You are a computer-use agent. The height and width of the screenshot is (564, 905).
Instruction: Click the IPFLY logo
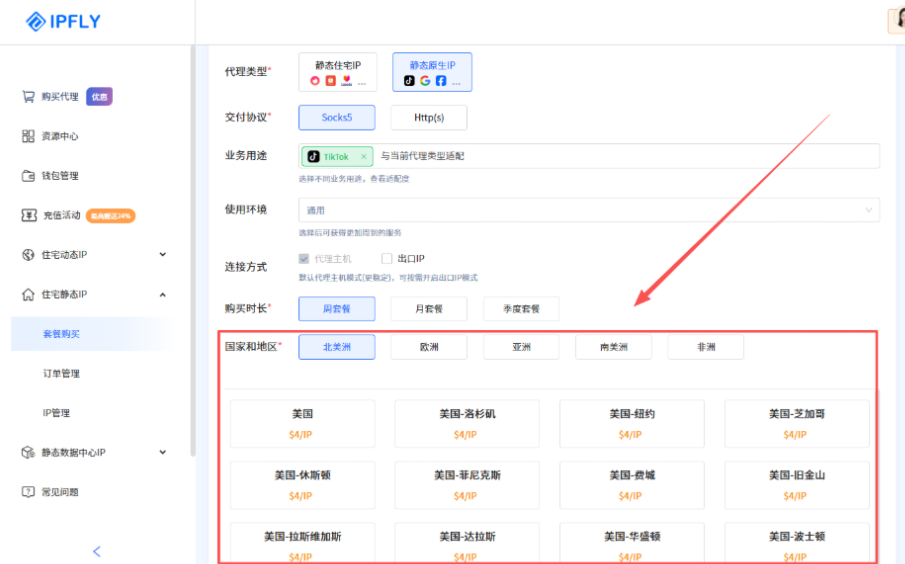[63, 21]
